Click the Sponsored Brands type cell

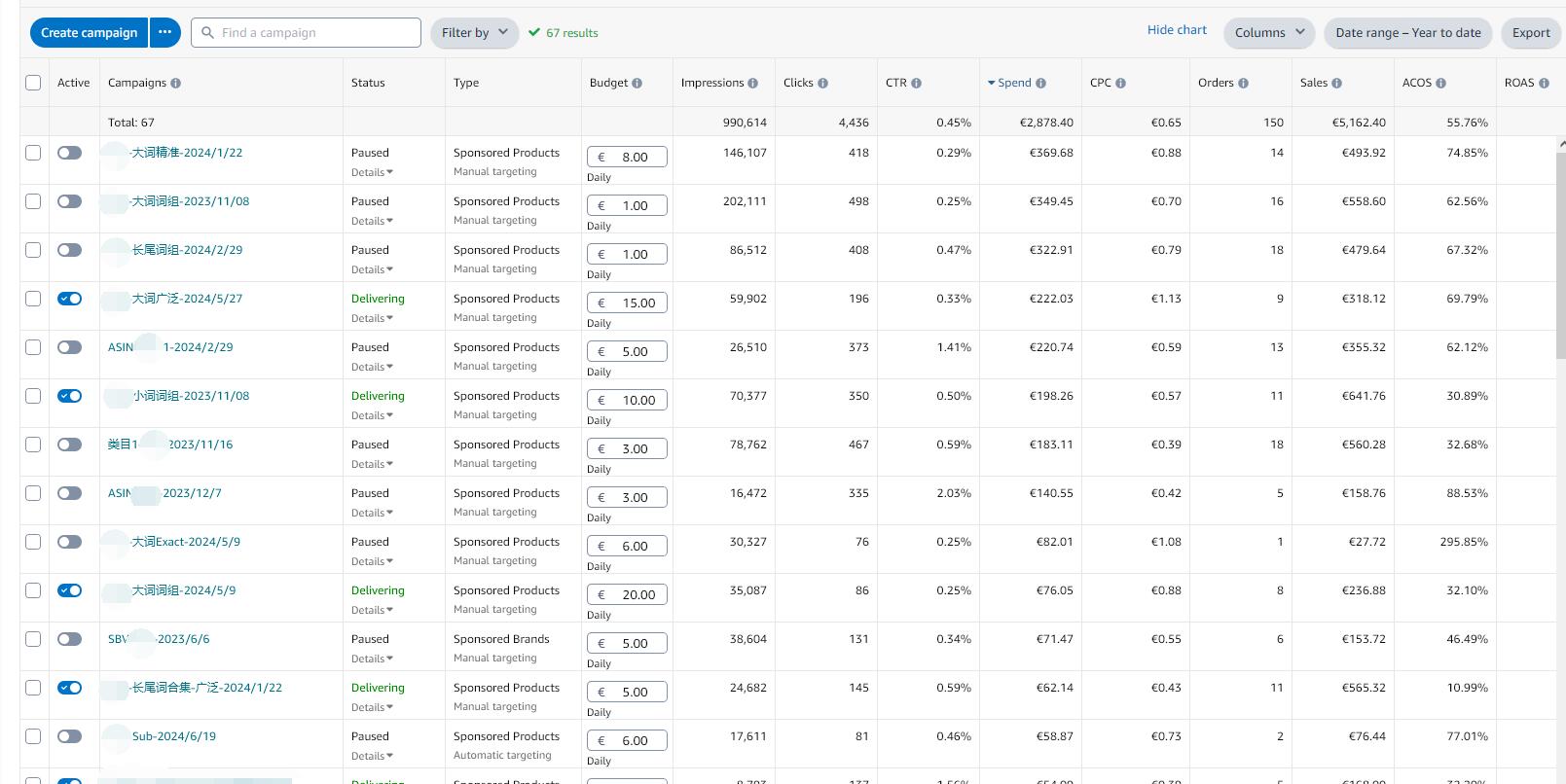501,639
